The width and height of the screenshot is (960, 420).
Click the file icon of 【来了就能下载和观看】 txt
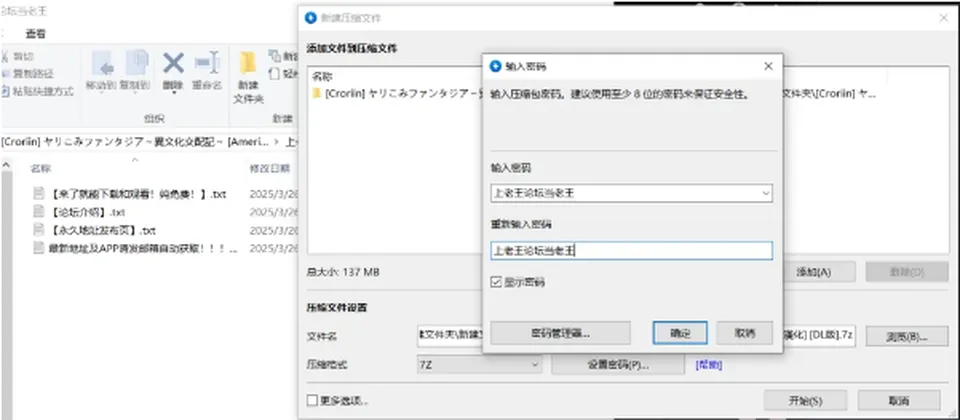coord(39,193)
